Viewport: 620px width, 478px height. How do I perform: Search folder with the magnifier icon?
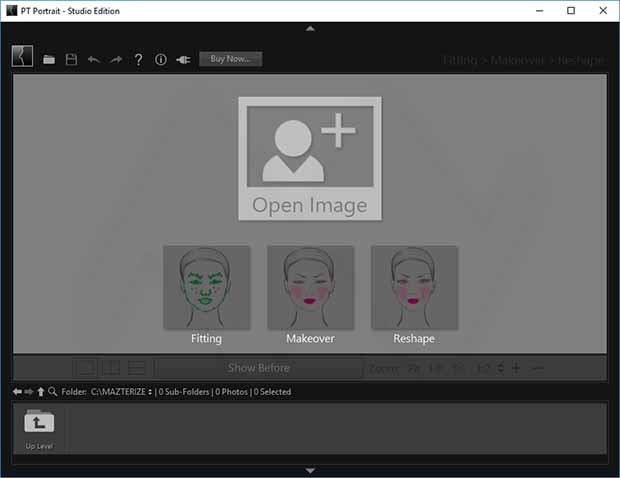click(52, 392)
